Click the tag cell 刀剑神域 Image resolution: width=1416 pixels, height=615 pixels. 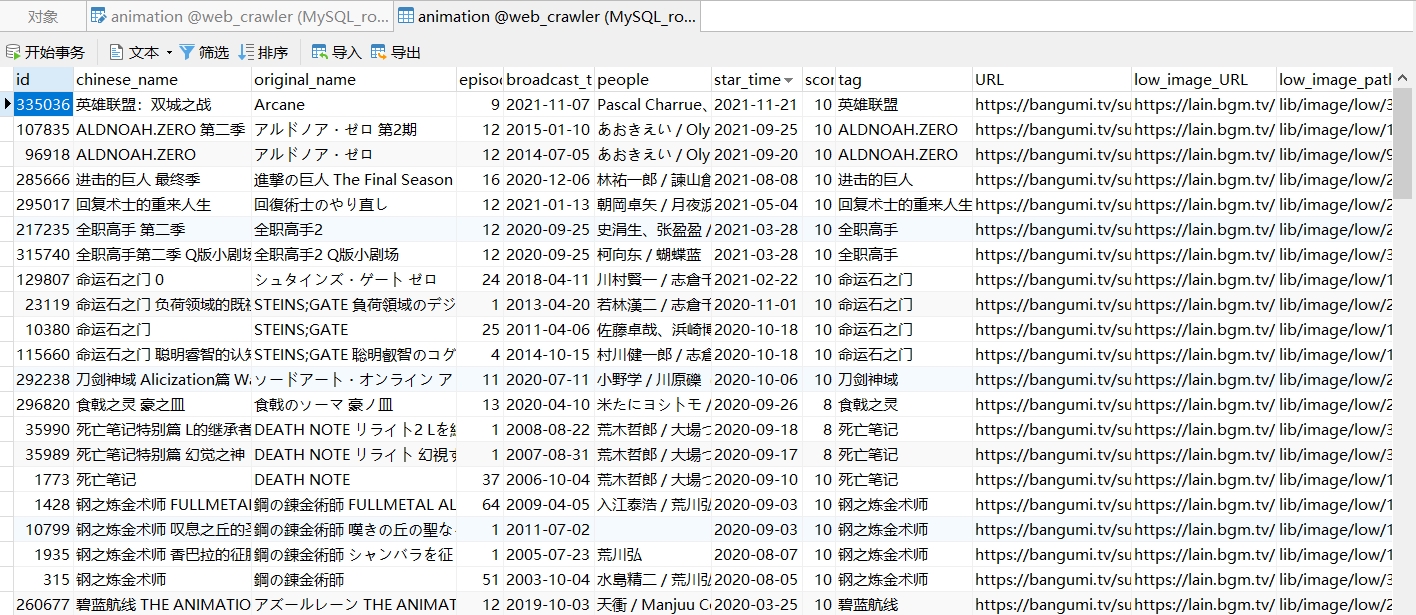click(x=904, y=379)
